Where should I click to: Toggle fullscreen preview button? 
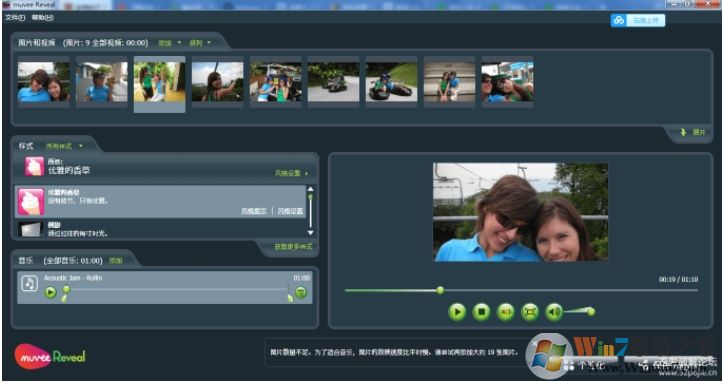(530, 312)
